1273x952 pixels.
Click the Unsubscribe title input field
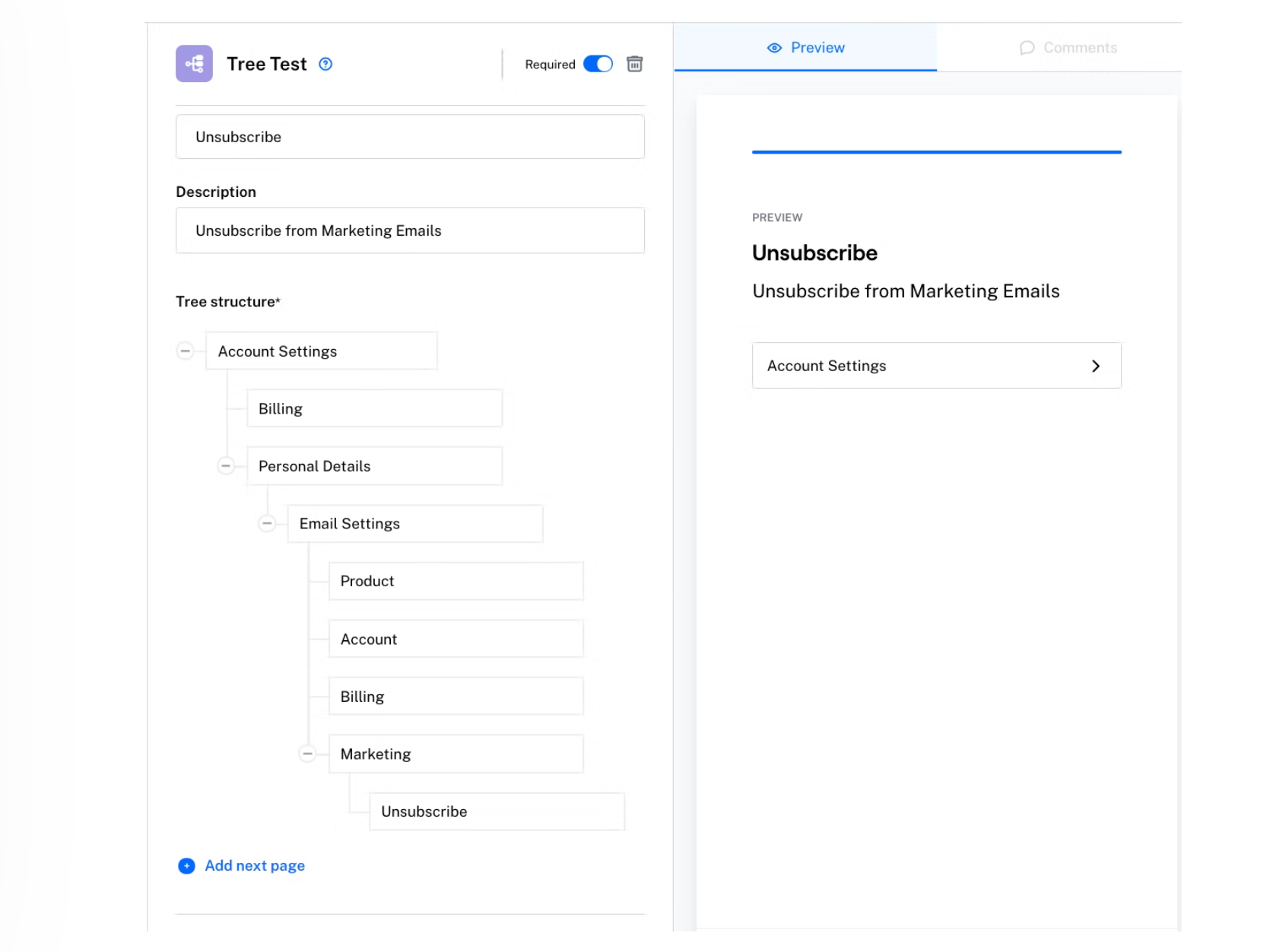coord(410,137)
